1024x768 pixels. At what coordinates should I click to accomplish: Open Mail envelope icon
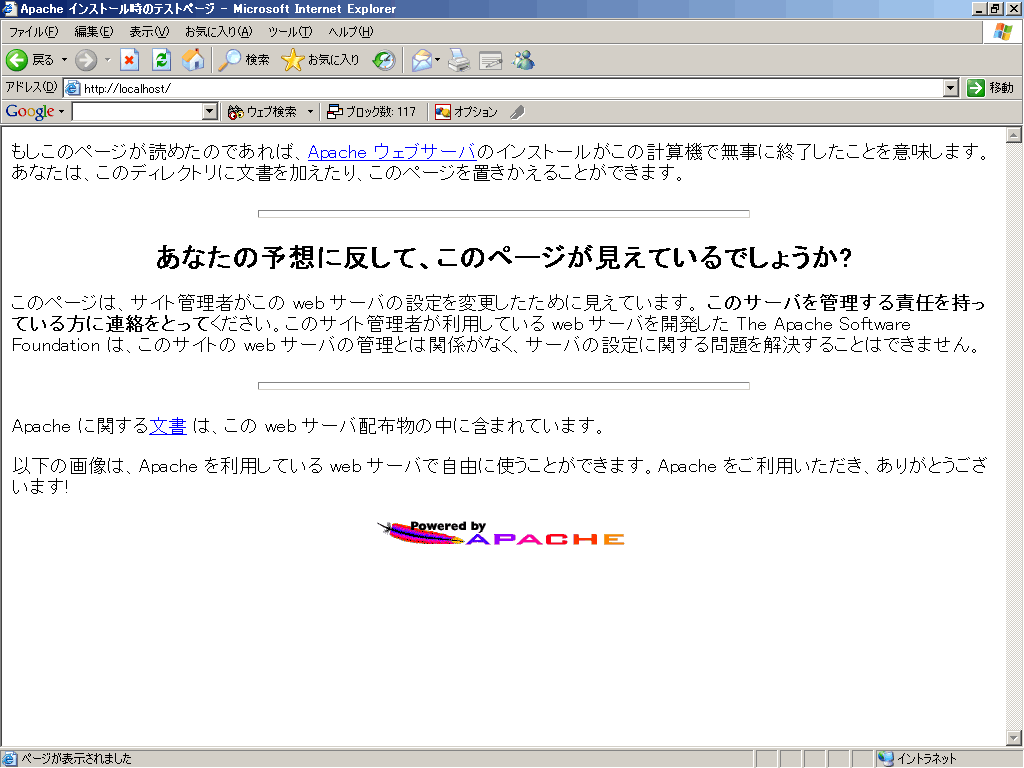point(422,60)
